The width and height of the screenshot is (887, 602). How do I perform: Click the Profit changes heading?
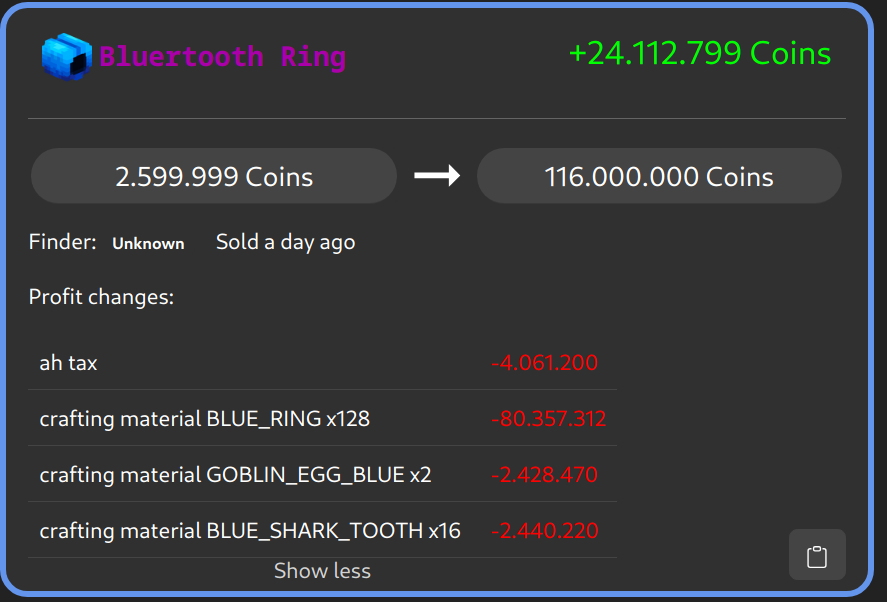(101, 297)
